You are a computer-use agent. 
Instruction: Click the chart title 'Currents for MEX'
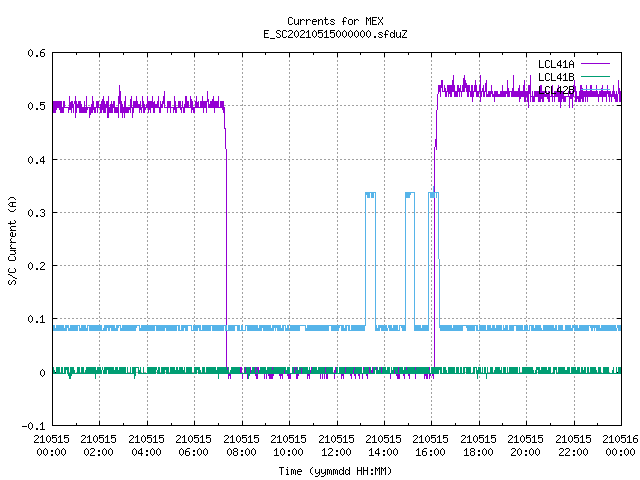[335, 21]
